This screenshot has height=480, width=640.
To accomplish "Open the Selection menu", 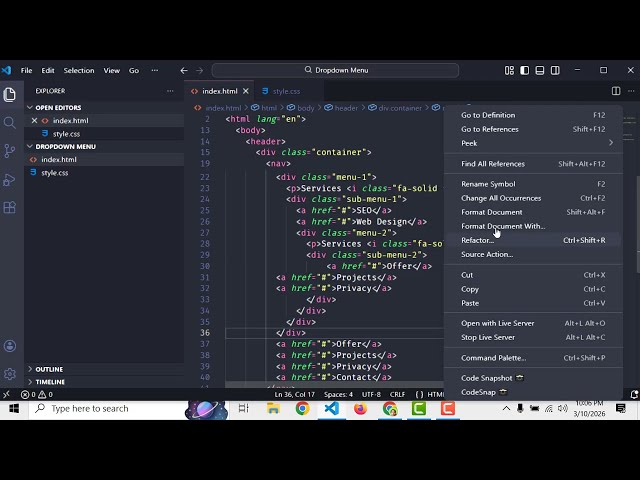I will [x=79, y=70].
